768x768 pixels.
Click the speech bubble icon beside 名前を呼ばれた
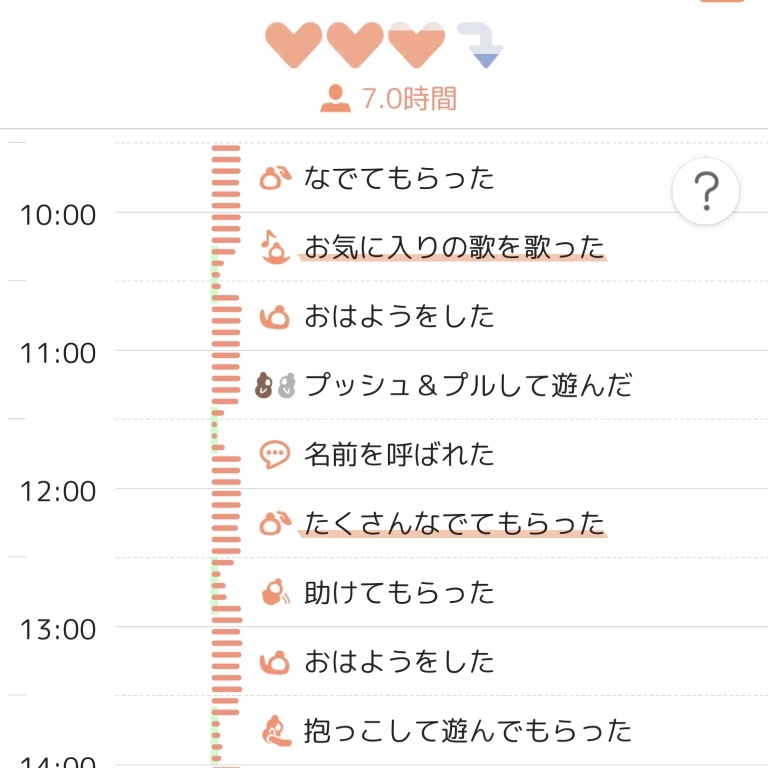pyautogui.click(x=275, y=455)
